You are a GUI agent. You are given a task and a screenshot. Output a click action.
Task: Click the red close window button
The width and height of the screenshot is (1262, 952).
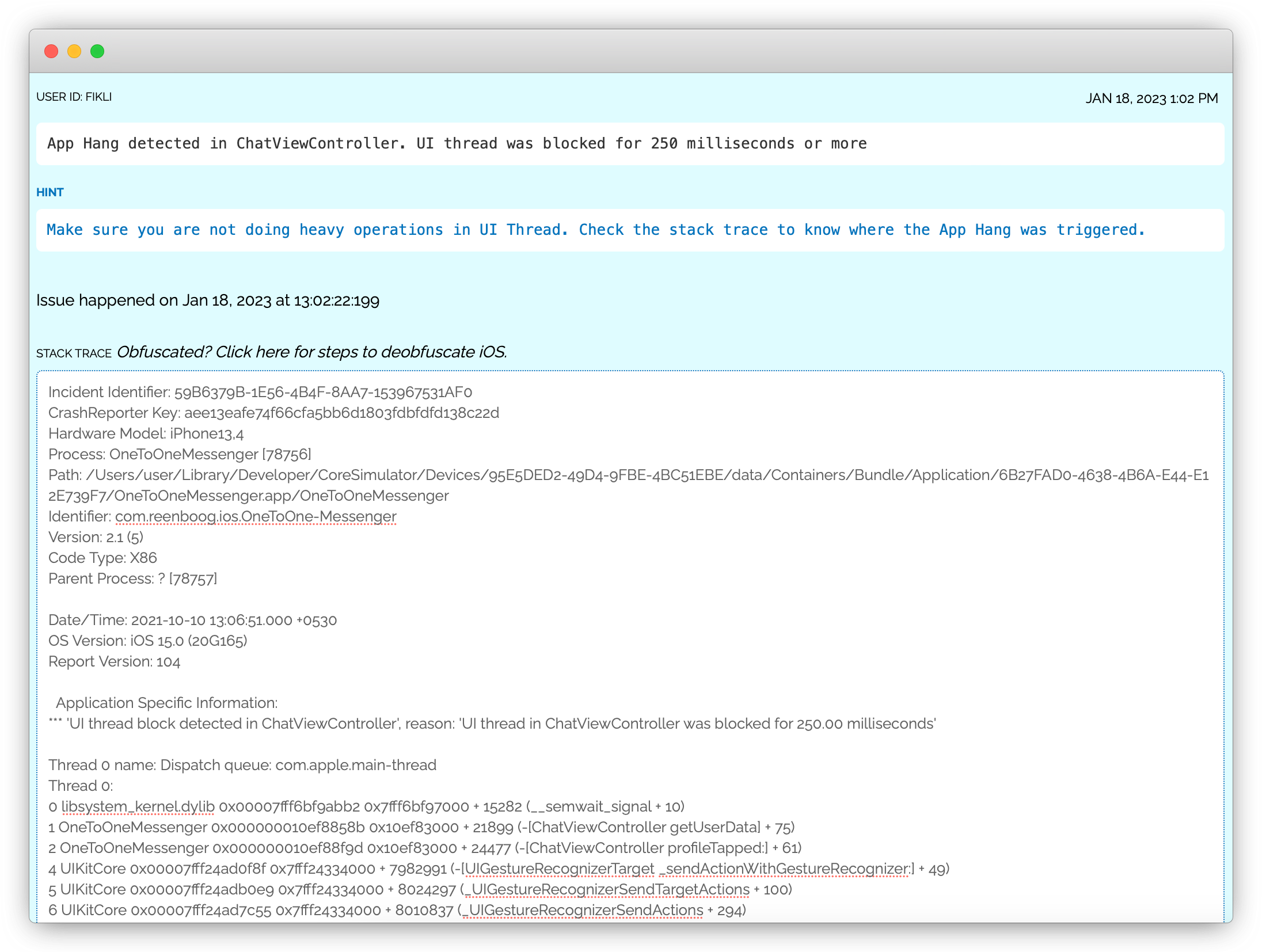click(x=51, y=51)
